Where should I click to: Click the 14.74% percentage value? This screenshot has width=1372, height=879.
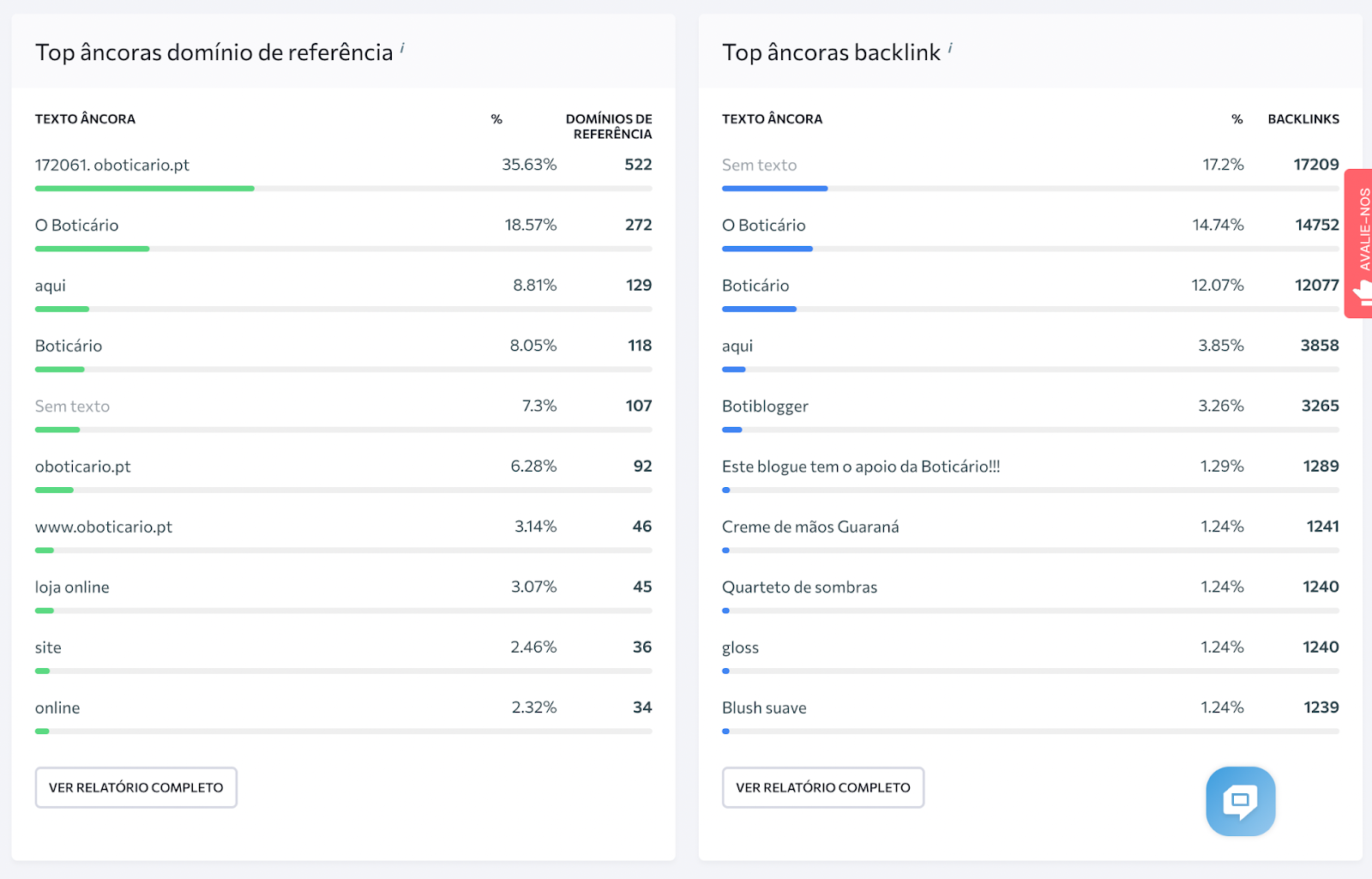point(1218,225)
